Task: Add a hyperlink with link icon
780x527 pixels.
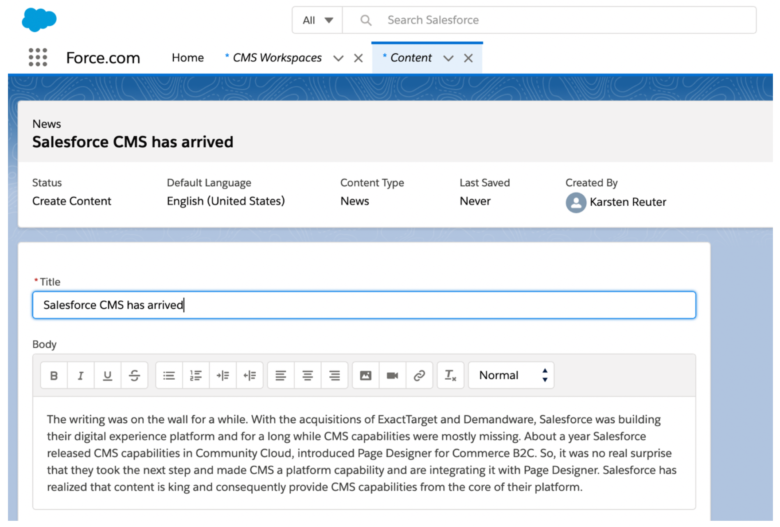Action: click(419, 375)
